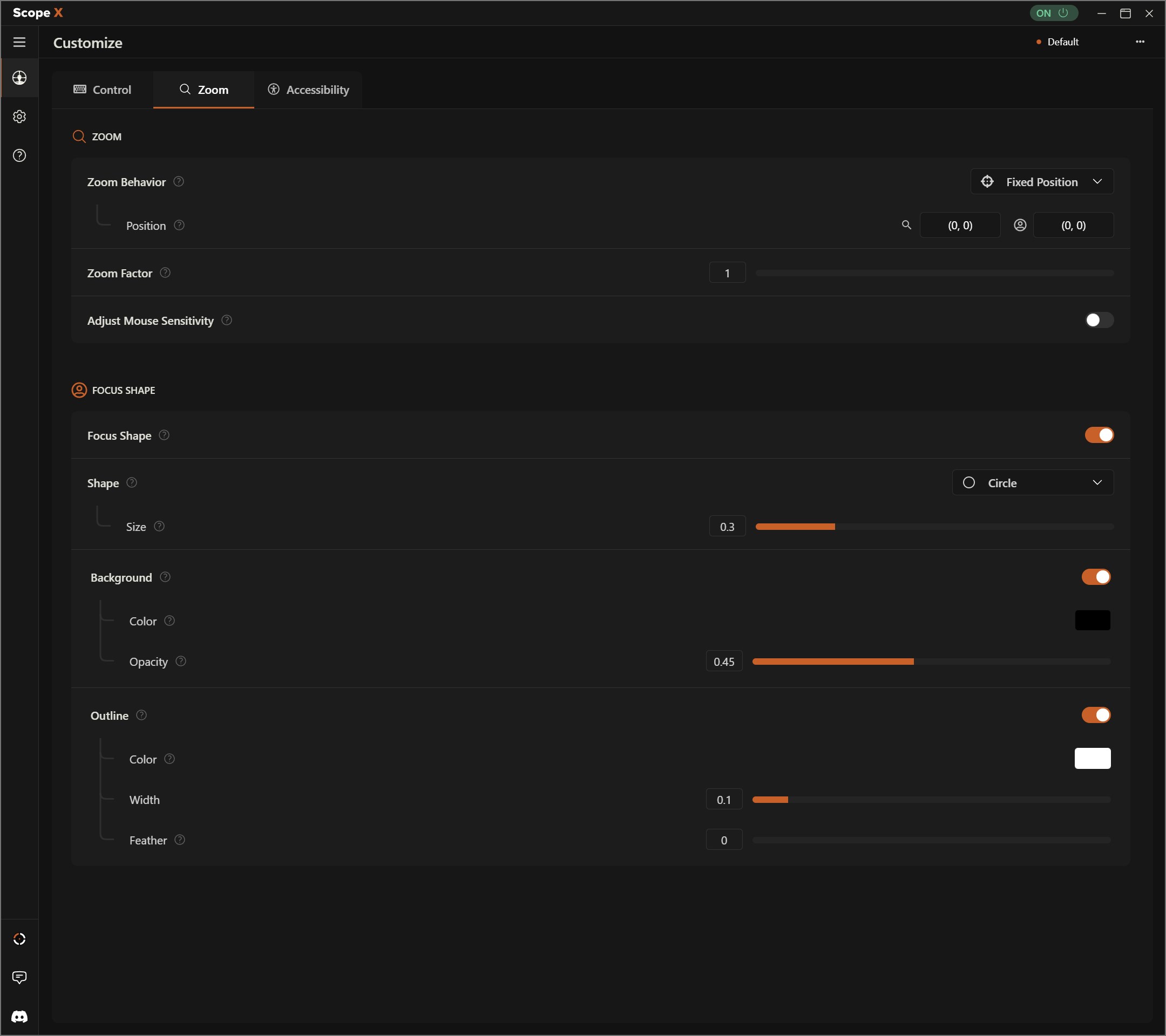Select the crosshair Customize icon in the sidebar
1166x1036 pixels.
click(x=19, y=78)
